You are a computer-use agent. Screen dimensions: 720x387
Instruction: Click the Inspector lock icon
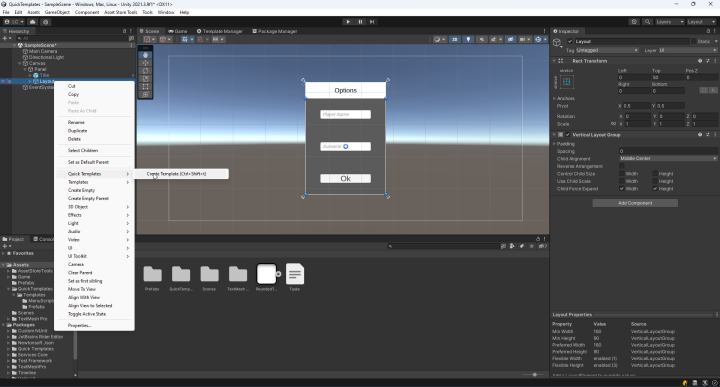point(708,31)
